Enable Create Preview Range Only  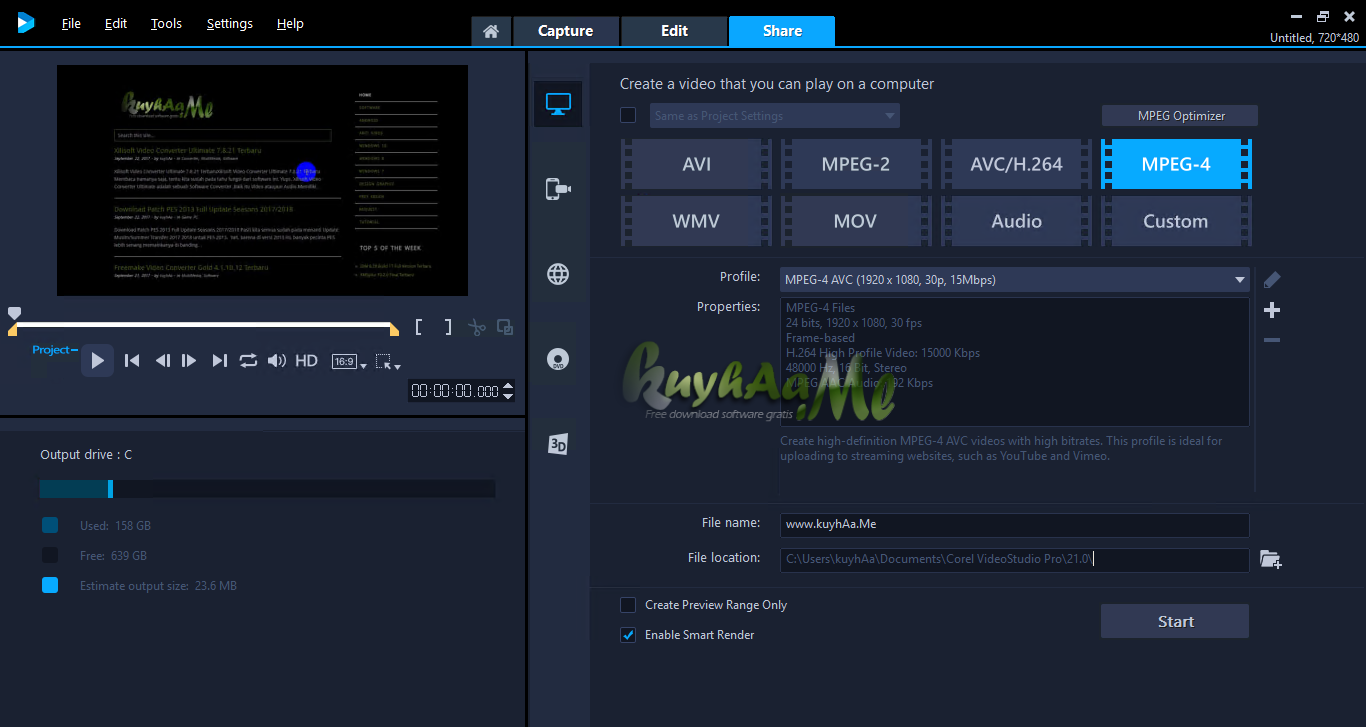pyautogui.click(x=628, y=605)
